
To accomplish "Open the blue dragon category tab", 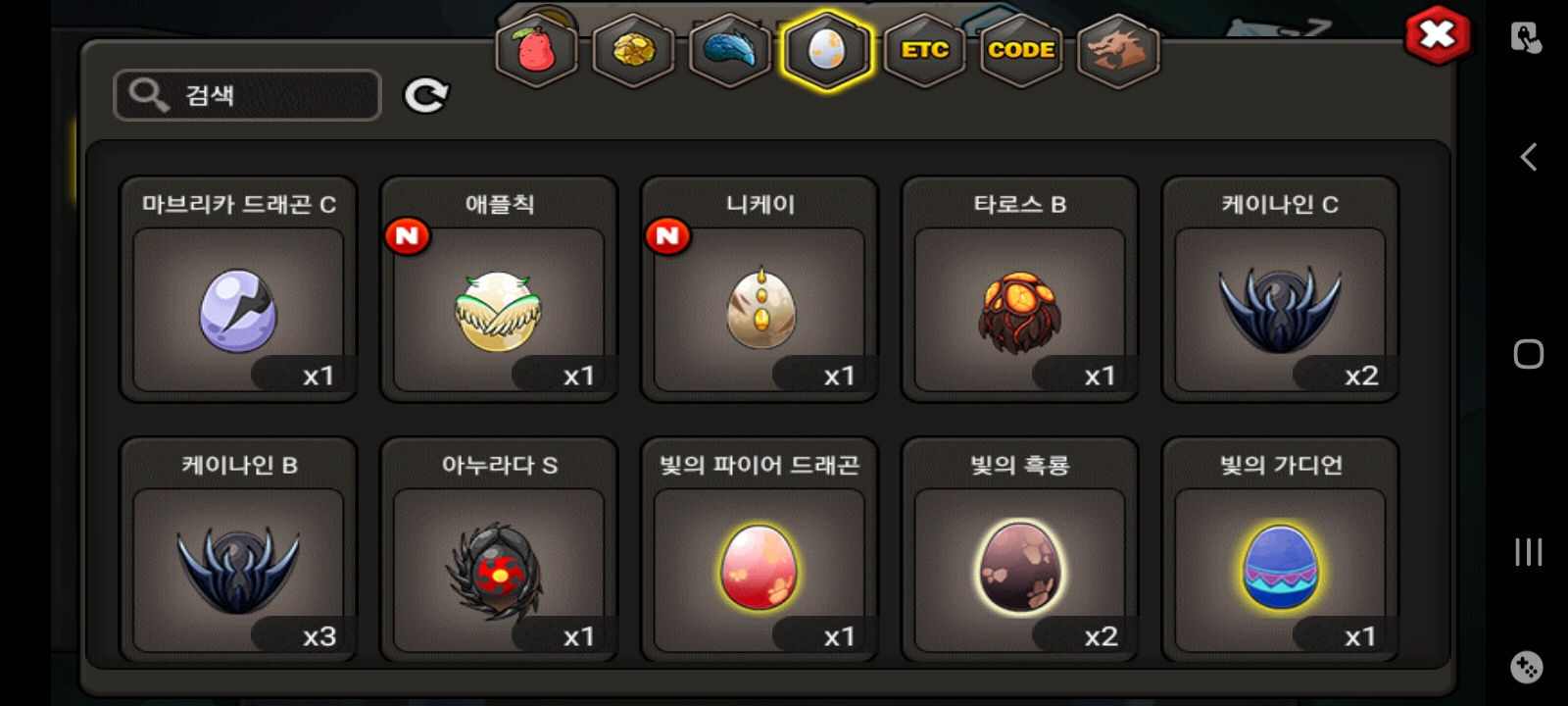I will click(x=730, y=50).
